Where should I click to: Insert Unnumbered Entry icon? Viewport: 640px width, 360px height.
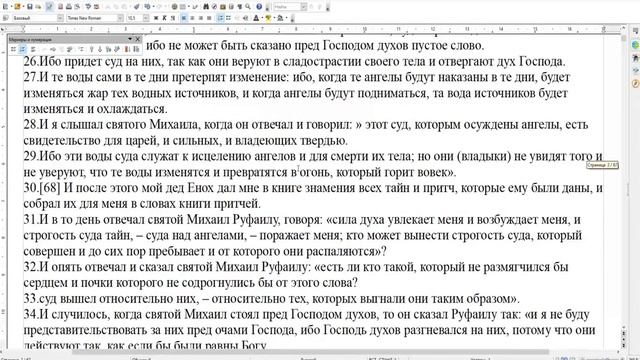point(82,49)
